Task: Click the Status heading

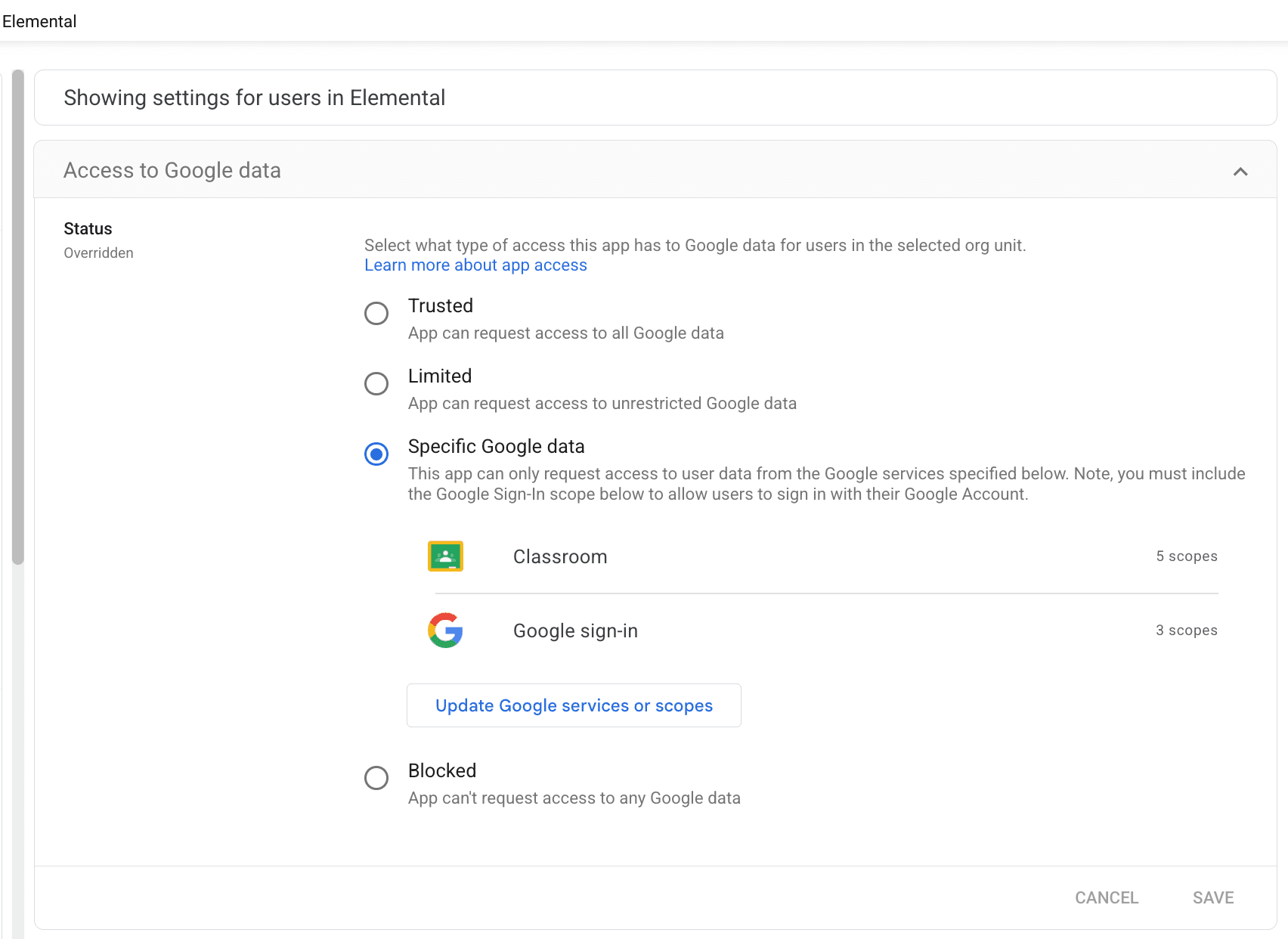Action: [x=88, y=229]
